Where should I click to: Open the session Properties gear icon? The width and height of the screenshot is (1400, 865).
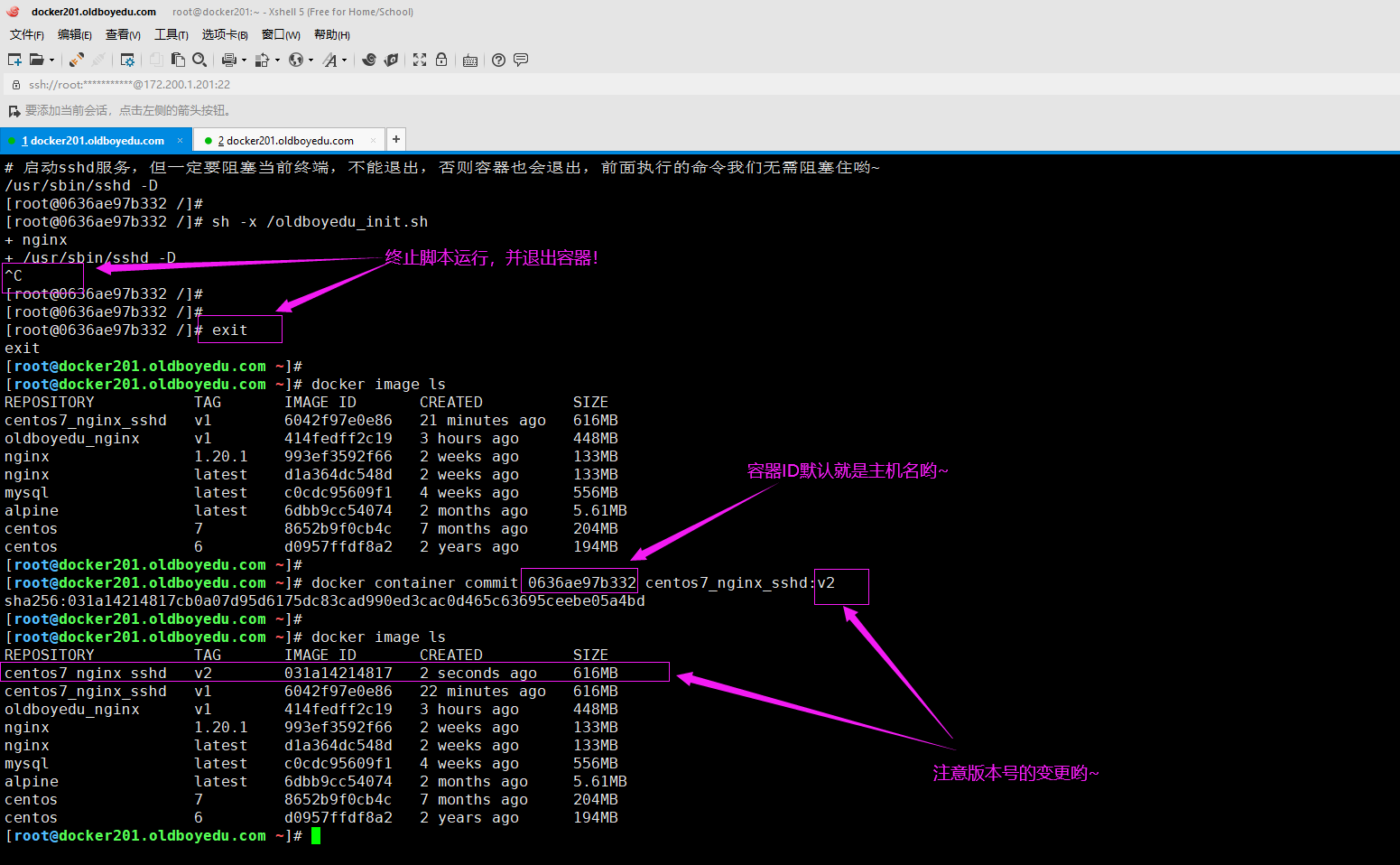pos(127,60)
